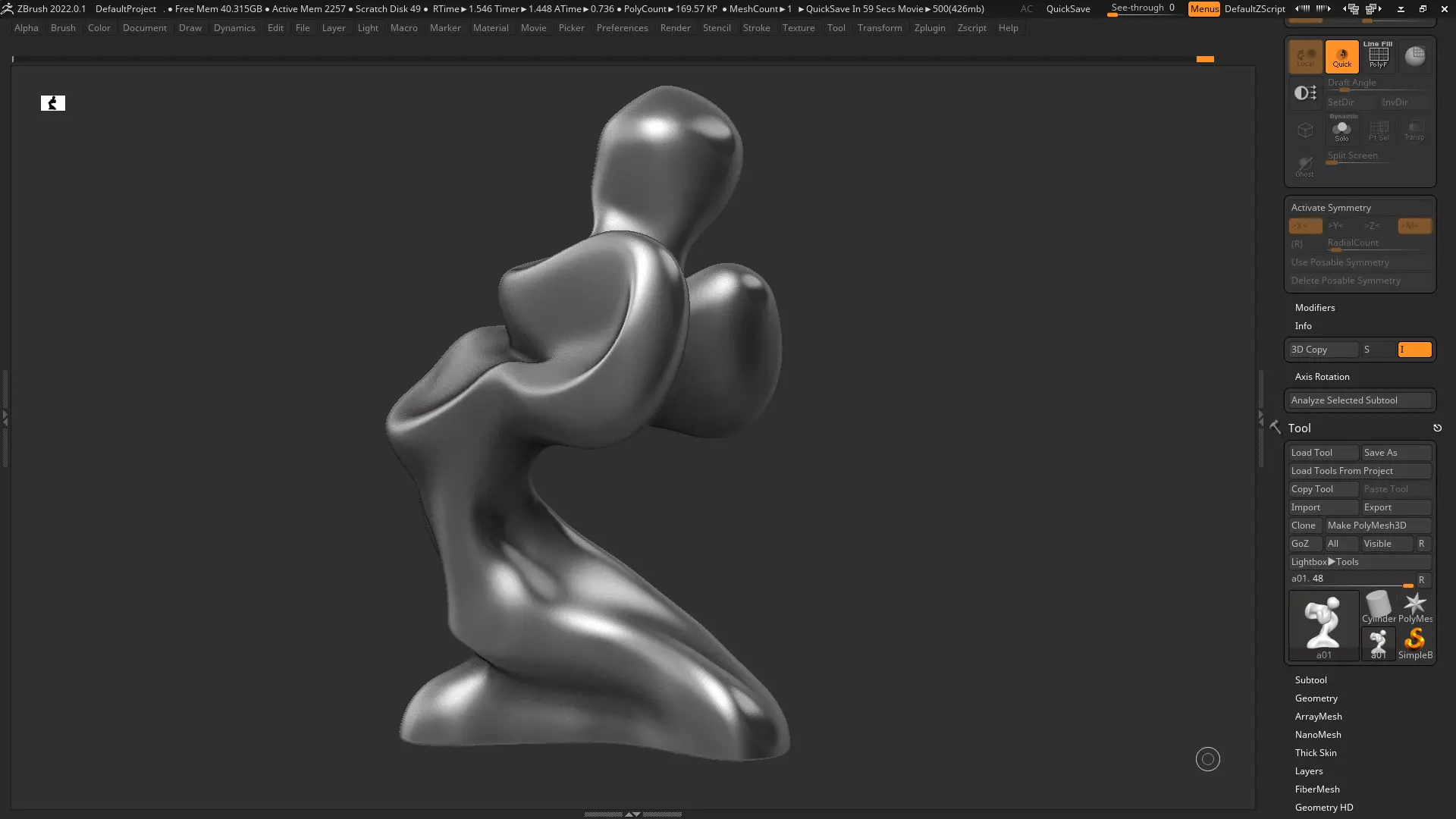The height and width of the screenshot is (819, 1456).
Task: Click the wireframe cube icon
Action: [x=1305, y=130]
